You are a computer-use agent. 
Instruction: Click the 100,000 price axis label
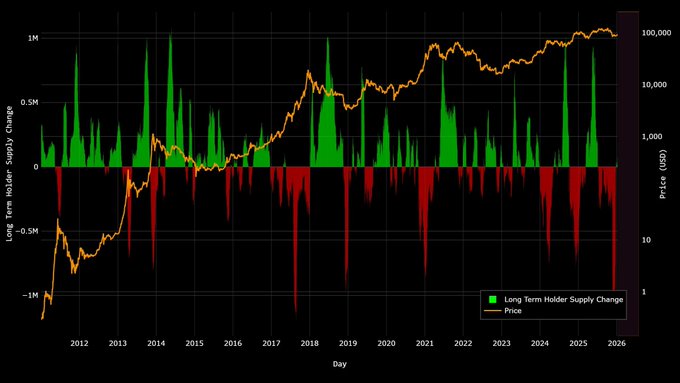click(x=656, y=33)
